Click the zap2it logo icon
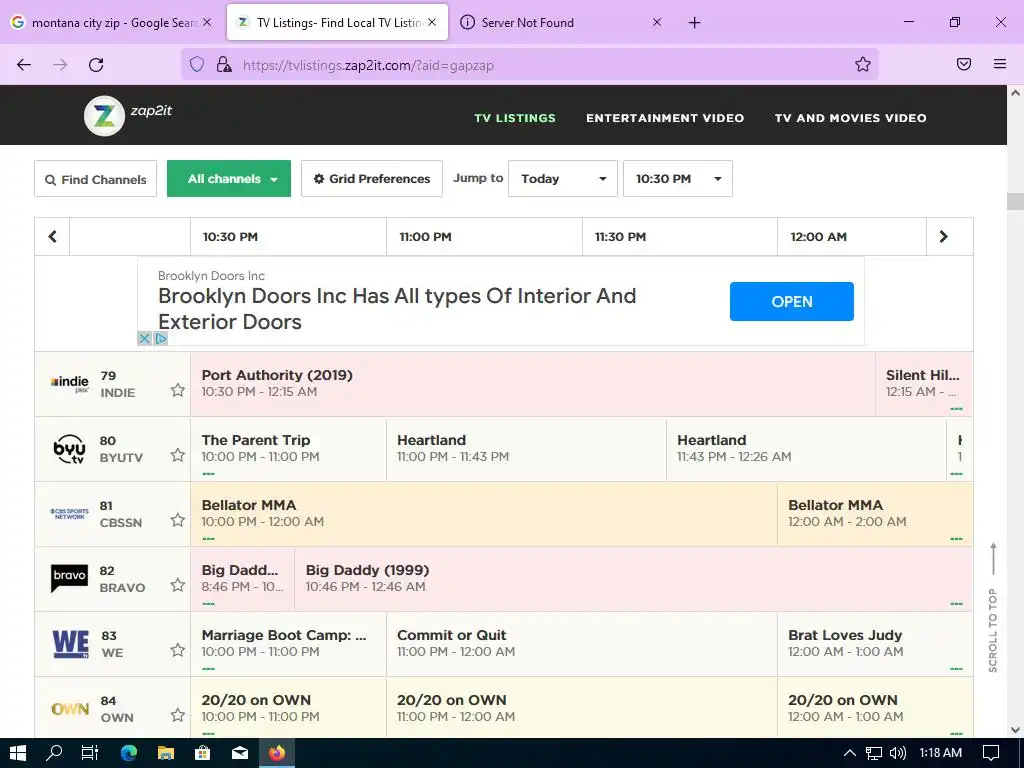The height and width of the screenshot is (768, 1024). click(104, 116)
